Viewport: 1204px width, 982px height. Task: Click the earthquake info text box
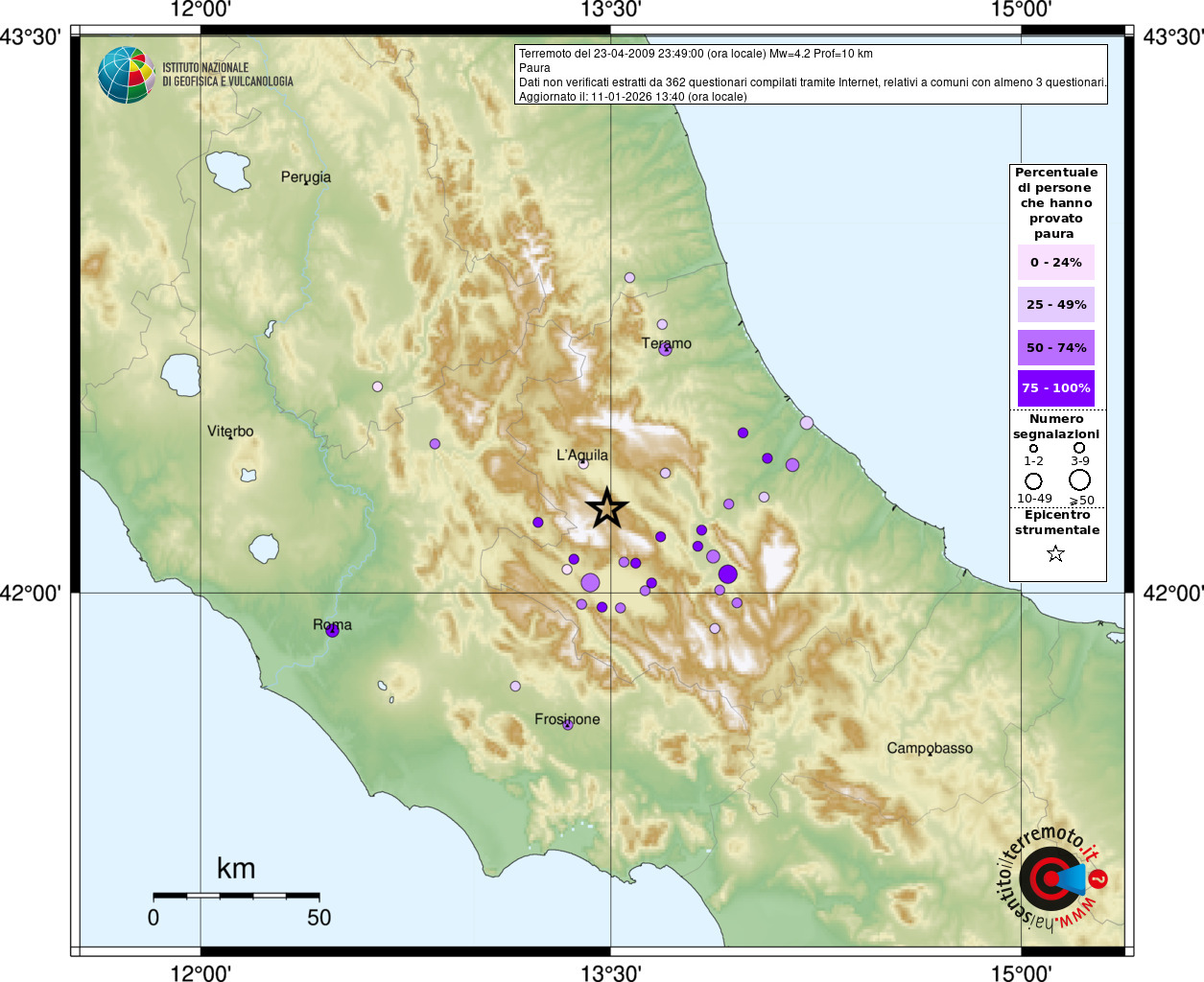tap(811, 74)
